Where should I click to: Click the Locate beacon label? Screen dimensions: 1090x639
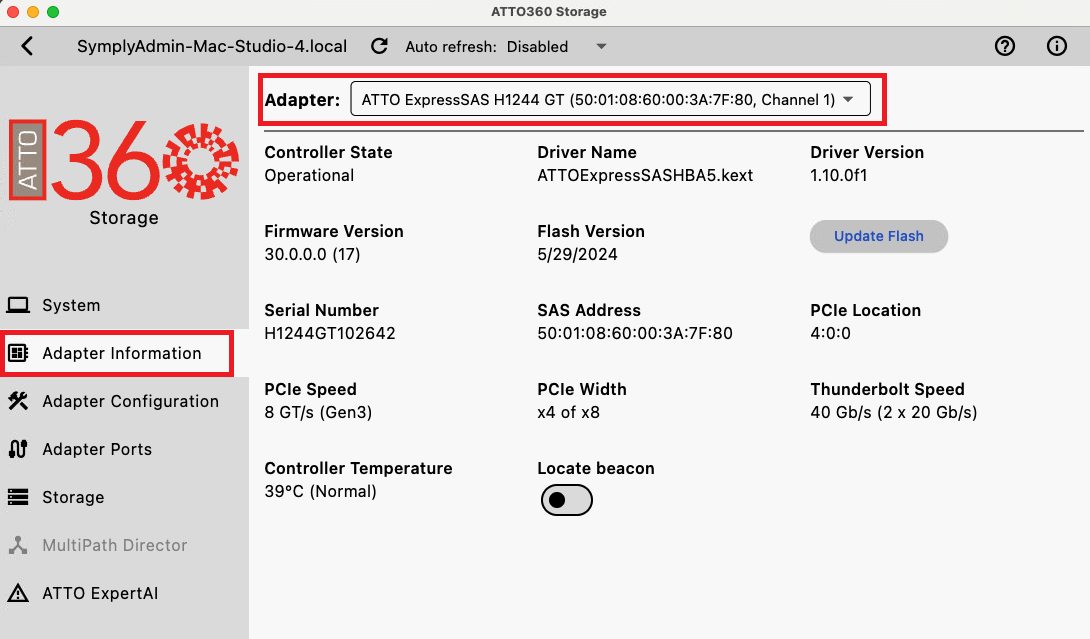[596, 468]
